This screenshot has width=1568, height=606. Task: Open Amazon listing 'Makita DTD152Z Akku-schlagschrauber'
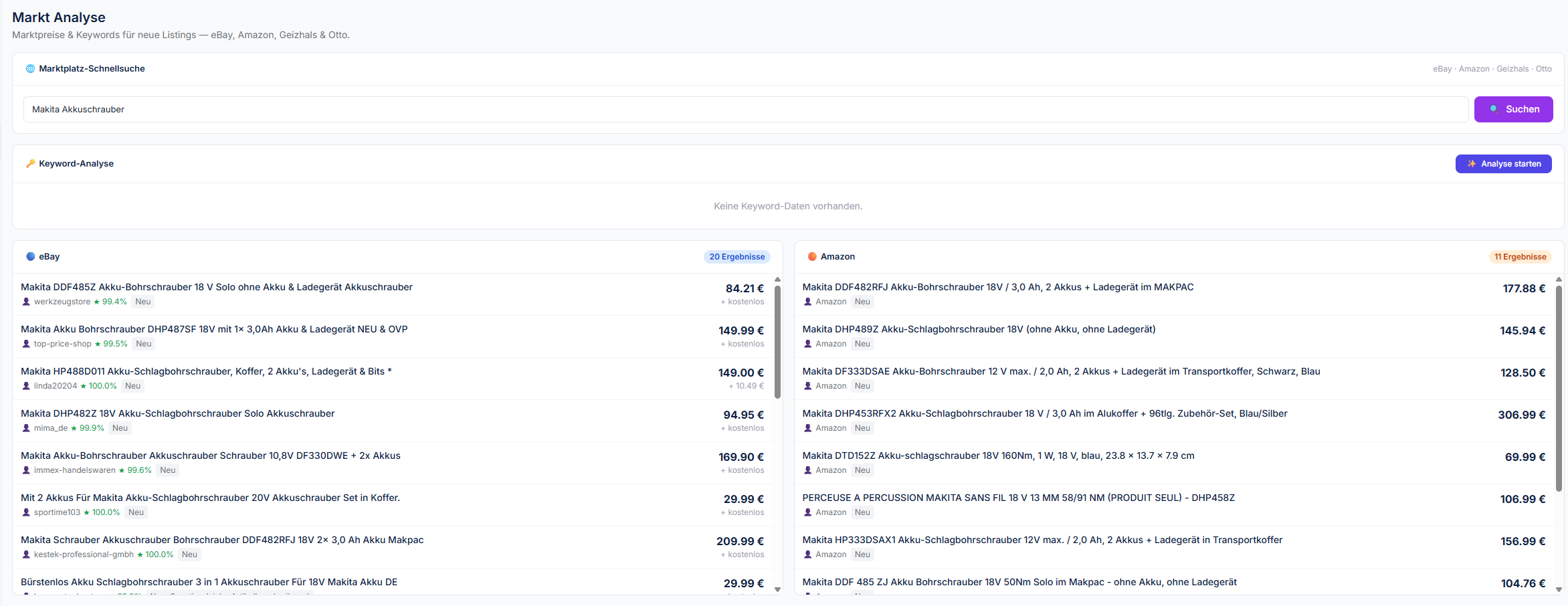point(999,456)
